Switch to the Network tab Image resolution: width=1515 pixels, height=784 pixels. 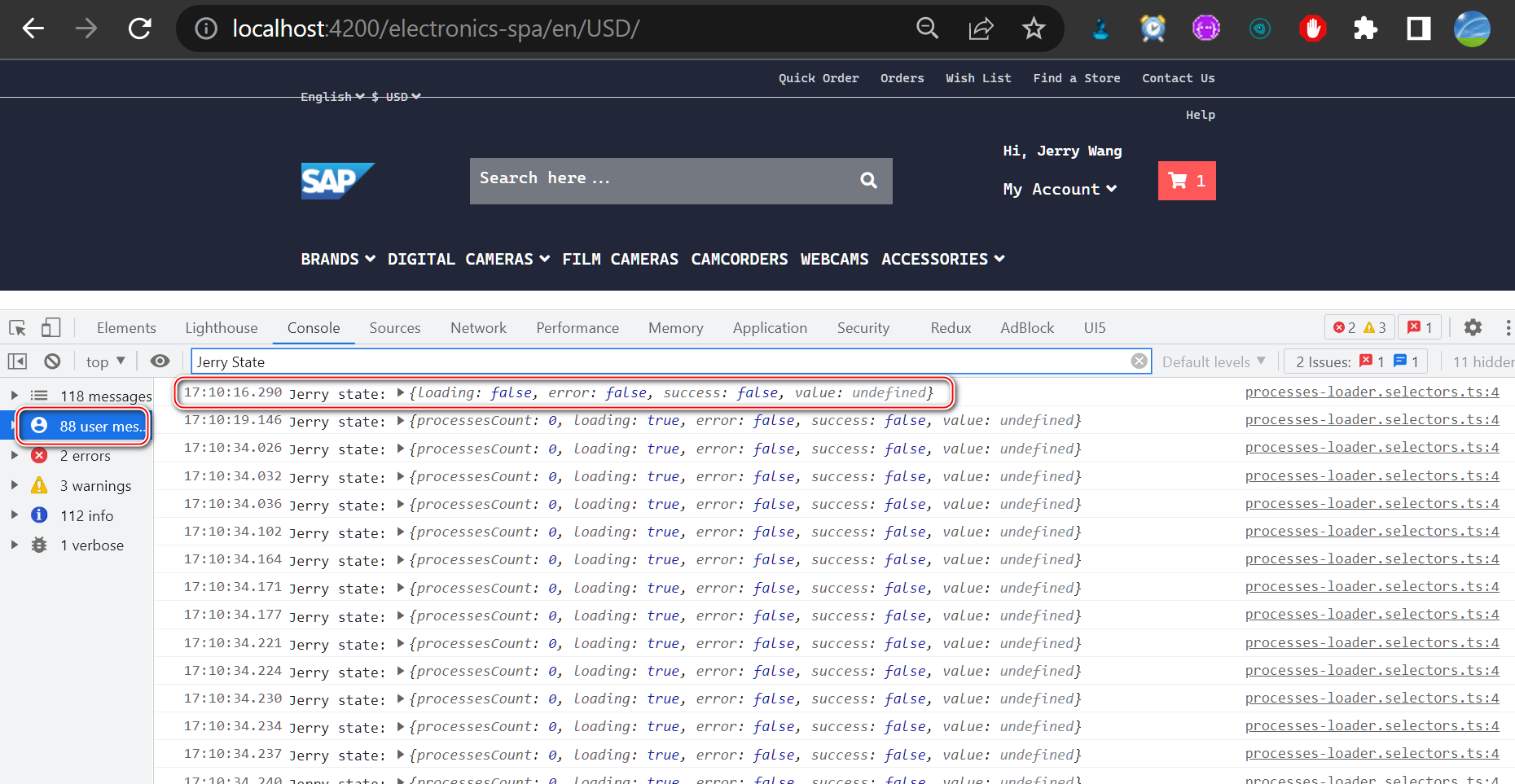[x=478, y=327]
